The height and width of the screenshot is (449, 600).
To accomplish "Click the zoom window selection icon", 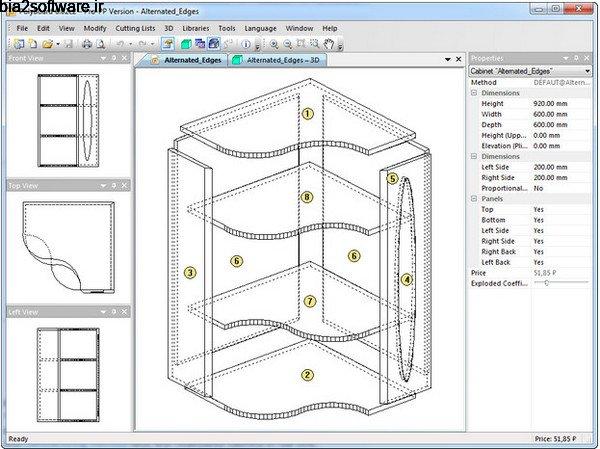I will (315, 44).
